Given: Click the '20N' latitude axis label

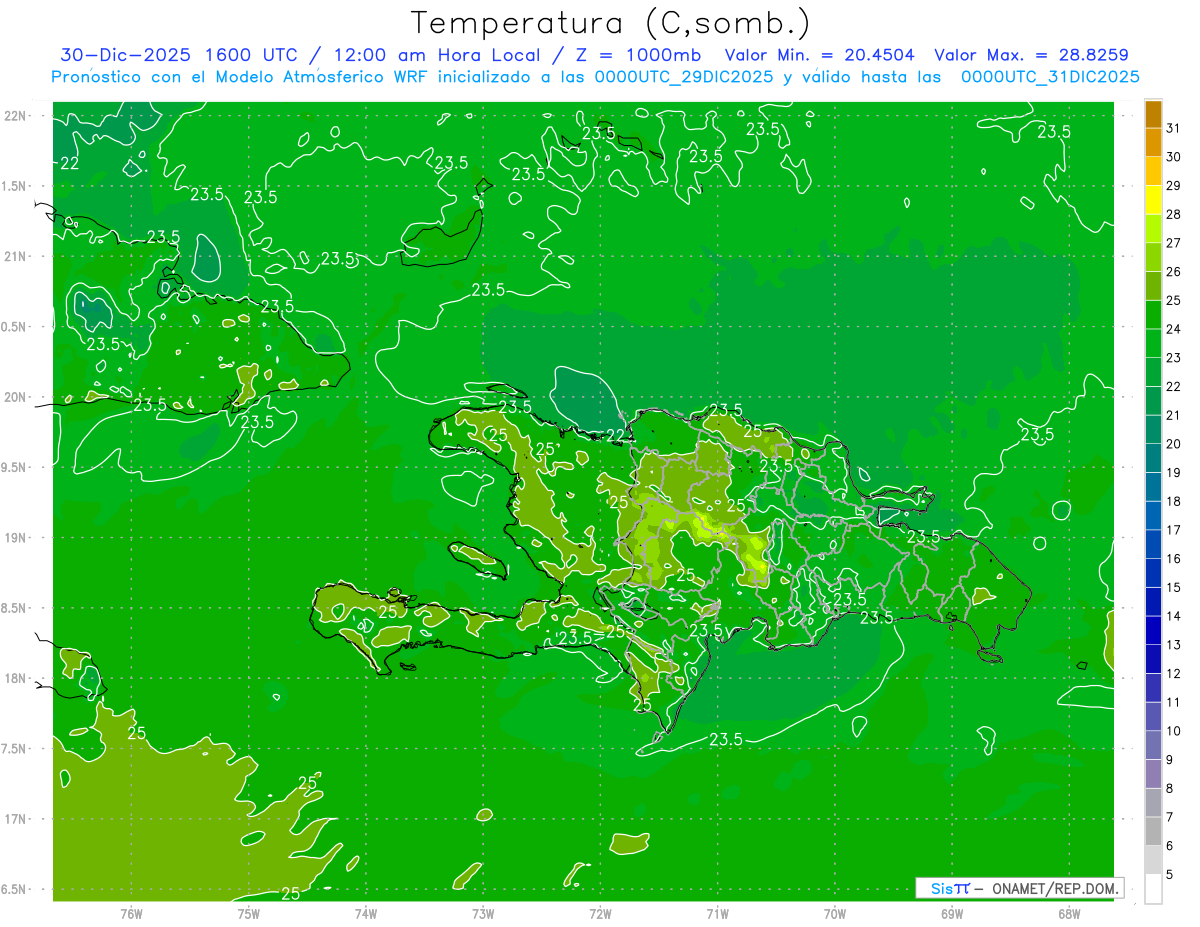Looking at the screenshot, I should click(15, 397).
